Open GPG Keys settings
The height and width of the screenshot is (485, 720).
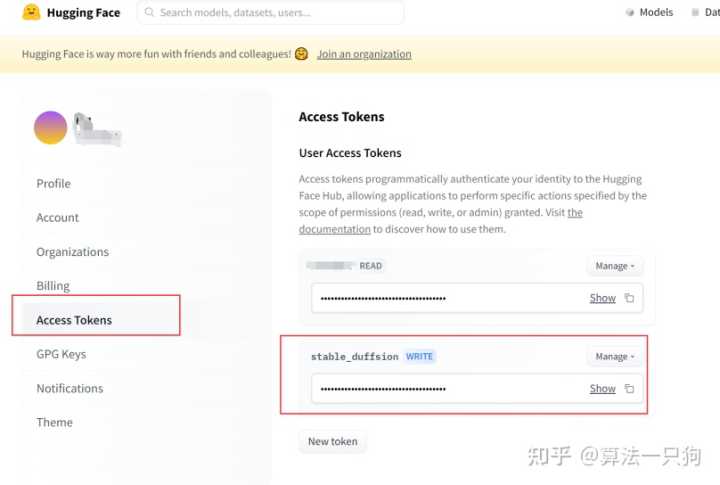click(61, 354)
